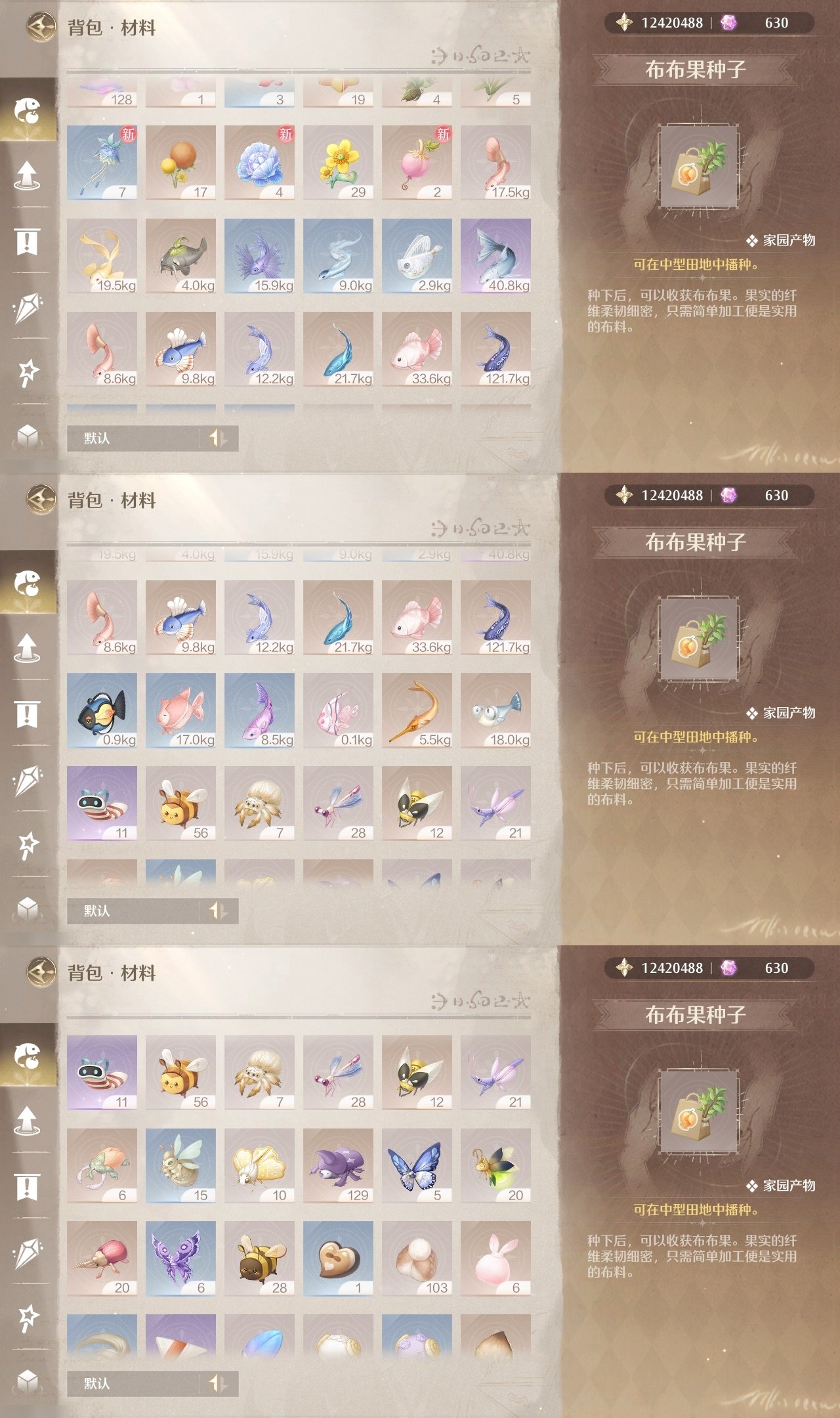840x1418 pixels.
Task: Toggle sort order arrow in the topmost inventory
Action: (x=218, y=438)
